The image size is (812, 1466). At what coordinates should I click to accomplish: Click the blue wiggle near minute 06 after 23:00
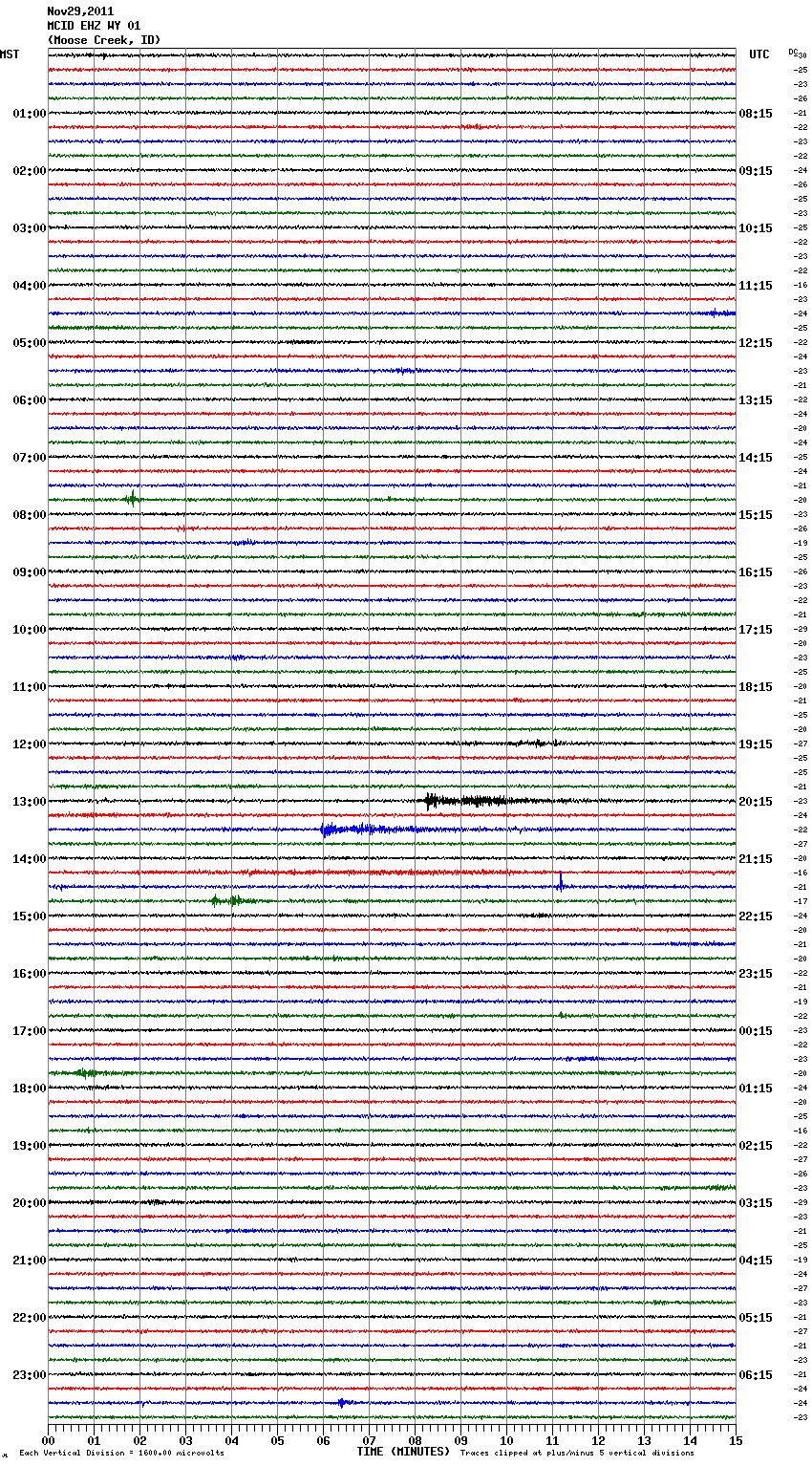(342, 1403)
